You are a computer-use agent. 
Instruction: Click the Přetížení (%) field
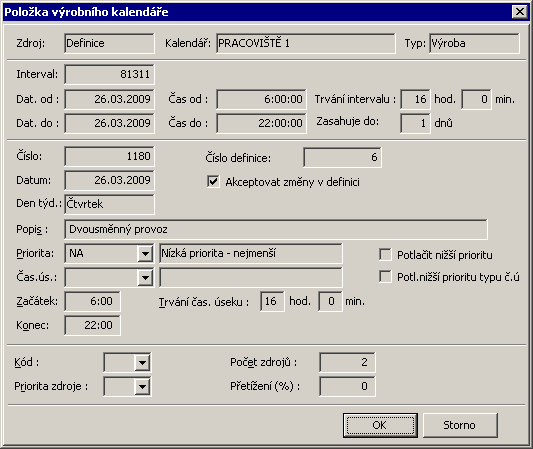pos(347,386)
